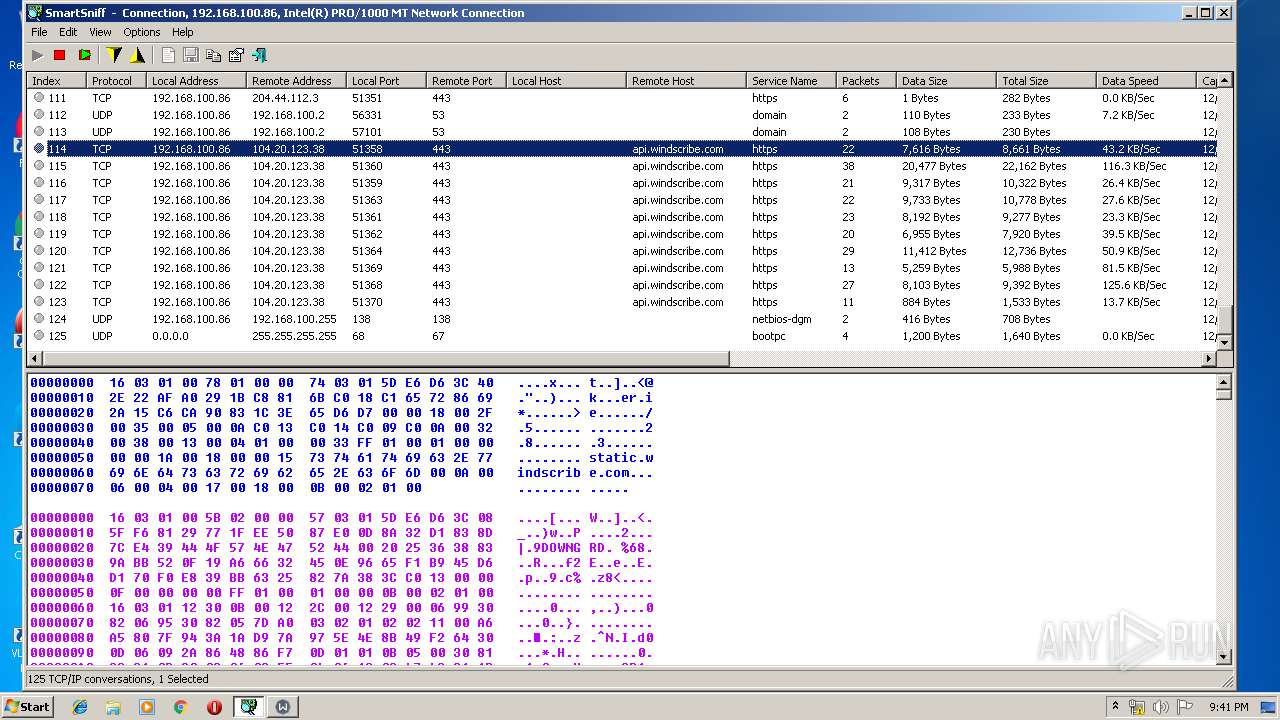
Task: Select the netbios-dgm row 124
Action: 623,319
